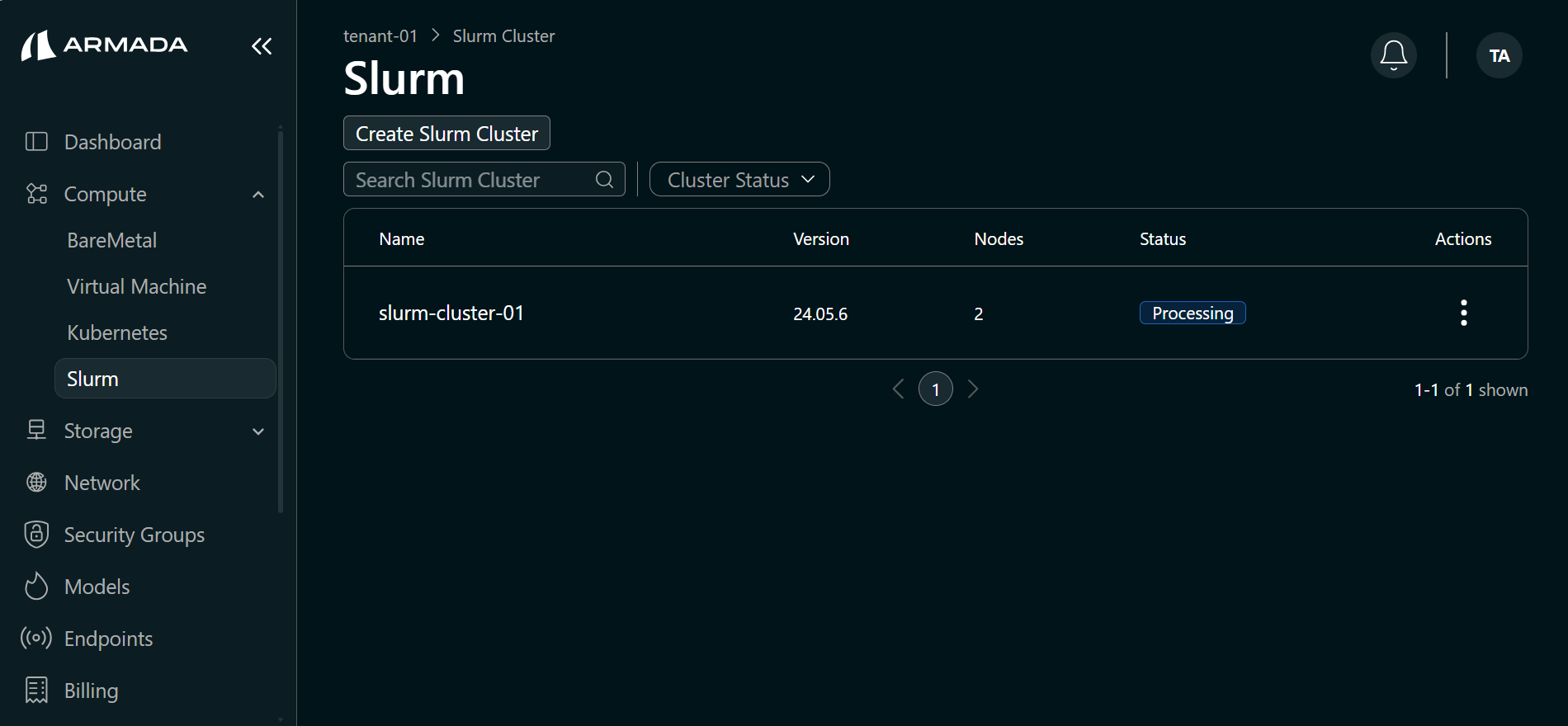Select page 1 in pagination
This screenshot has height=726, width=1568.
[x=936, y=389]
